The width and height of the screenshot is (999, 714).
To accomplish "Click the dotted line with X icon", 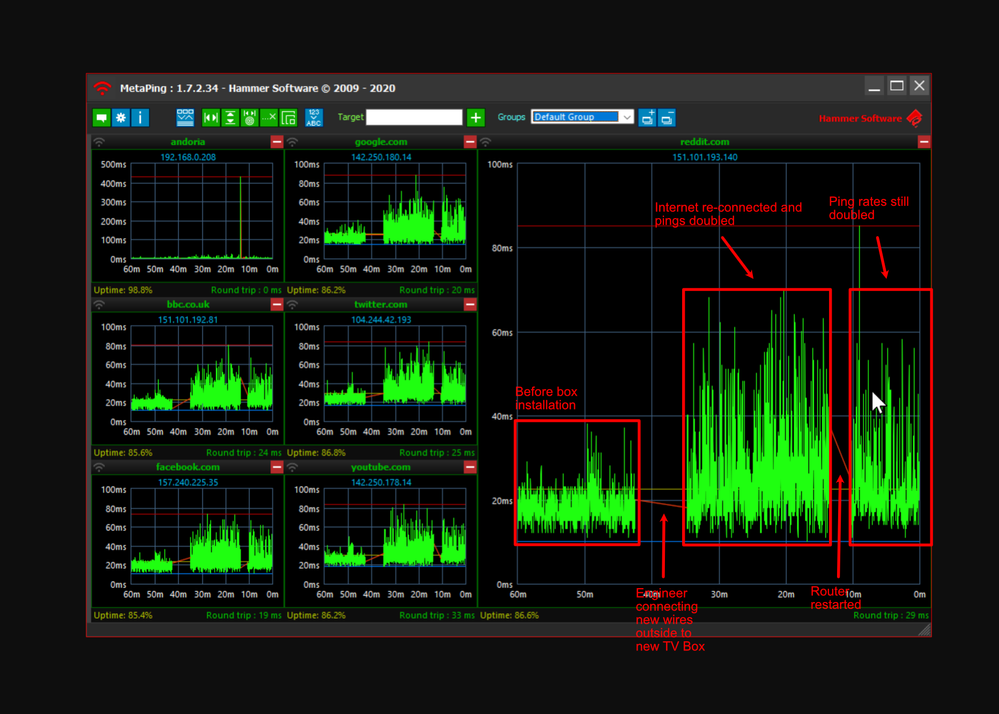I will (269, 118).
